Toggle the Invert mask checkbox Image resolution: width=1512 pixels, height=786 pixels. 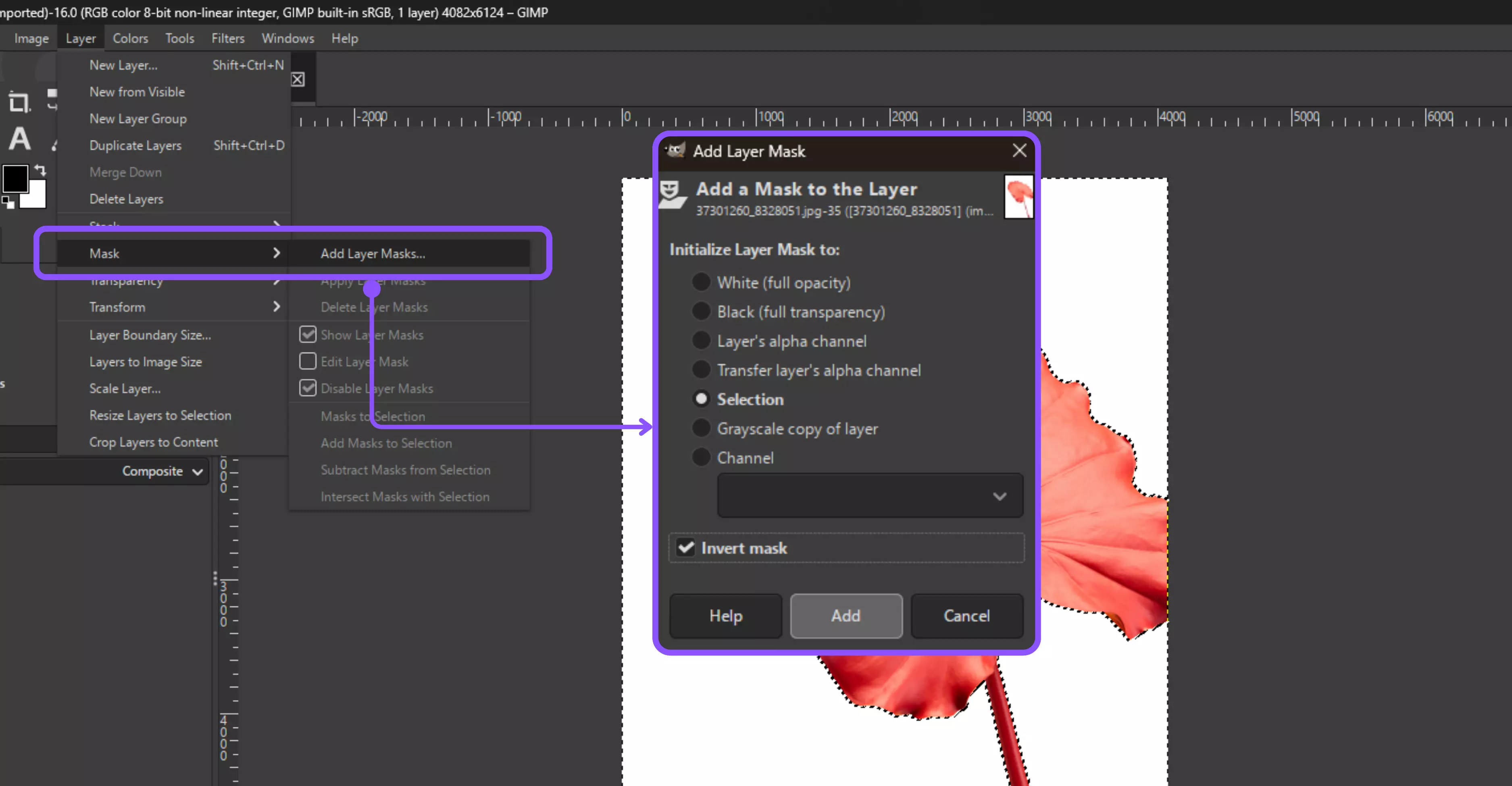coord(685,548)
